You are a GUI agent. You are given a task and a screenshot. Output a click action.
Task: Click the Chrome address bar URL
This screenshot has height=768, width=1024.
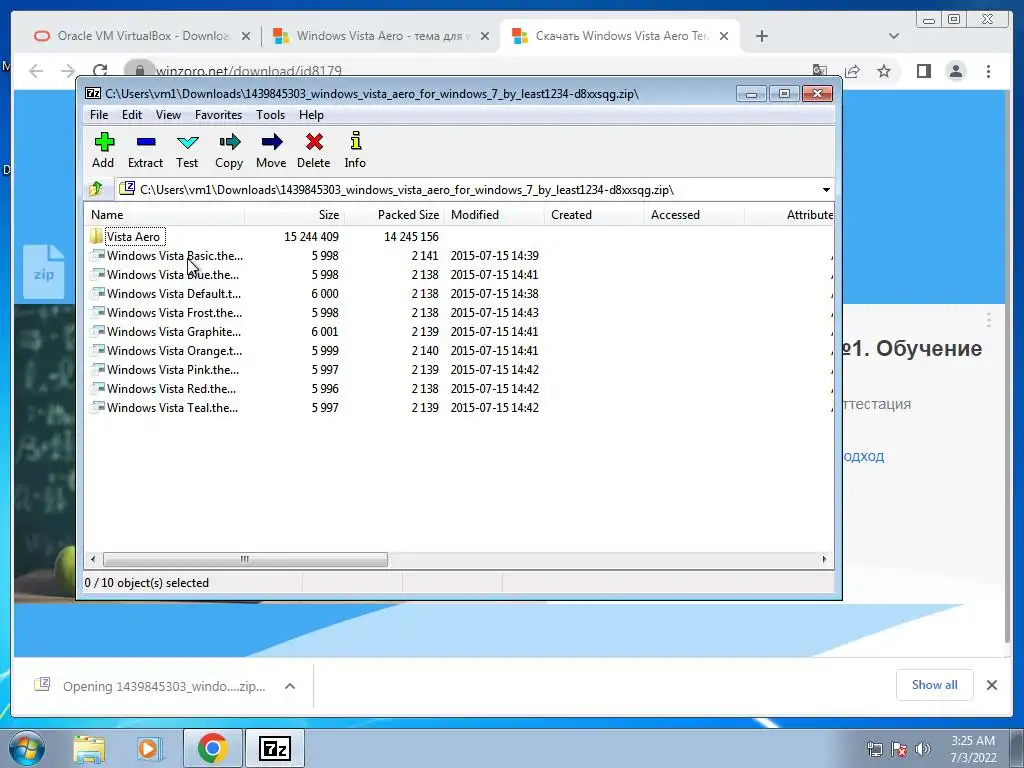249,71
